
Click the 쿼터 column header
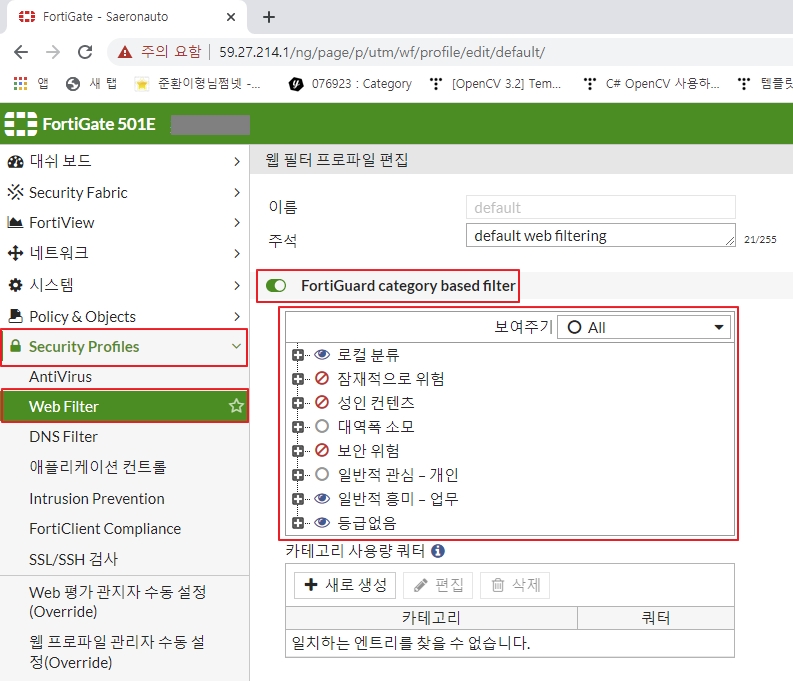656,618
